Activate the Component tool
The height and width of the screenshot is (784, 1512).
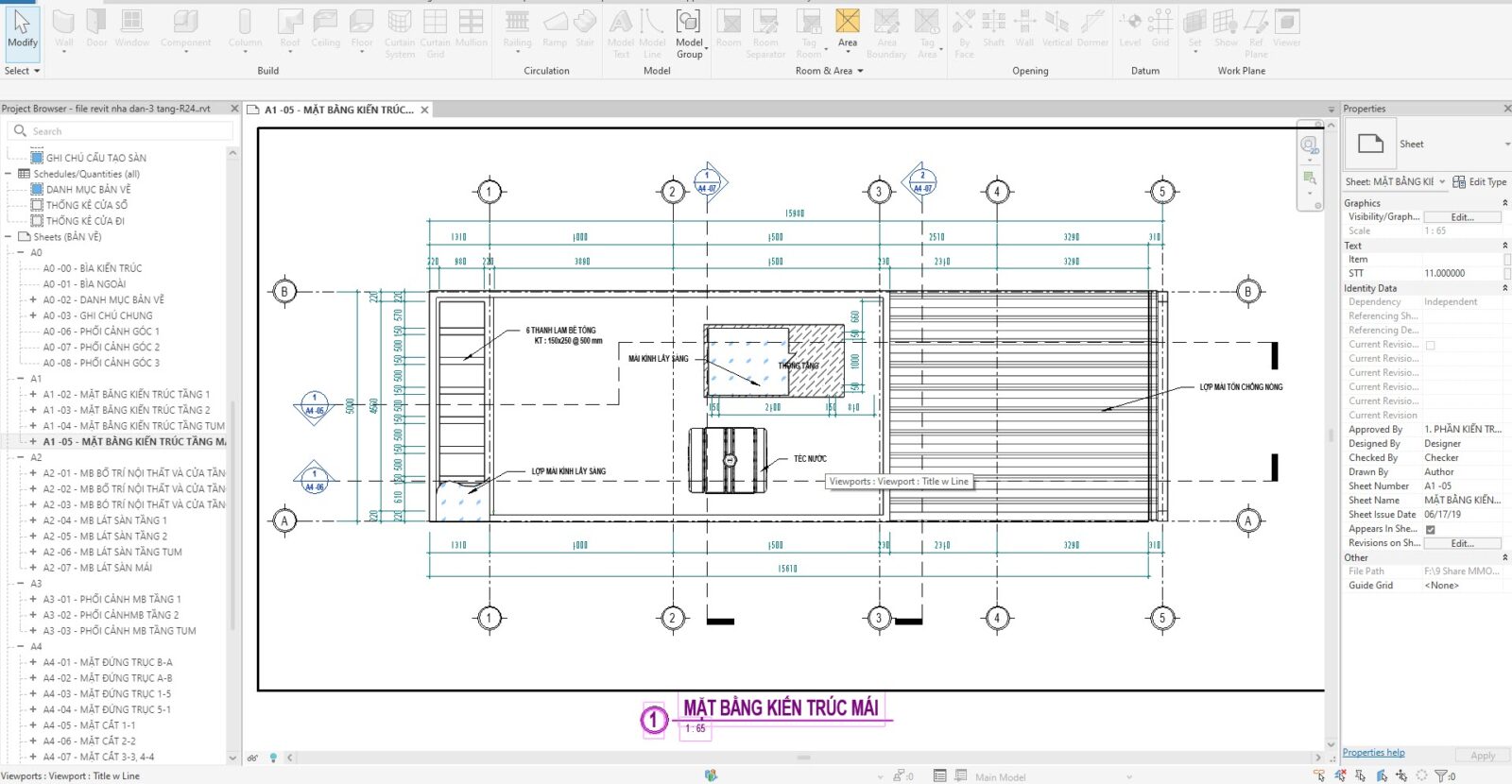coord(185,28)
